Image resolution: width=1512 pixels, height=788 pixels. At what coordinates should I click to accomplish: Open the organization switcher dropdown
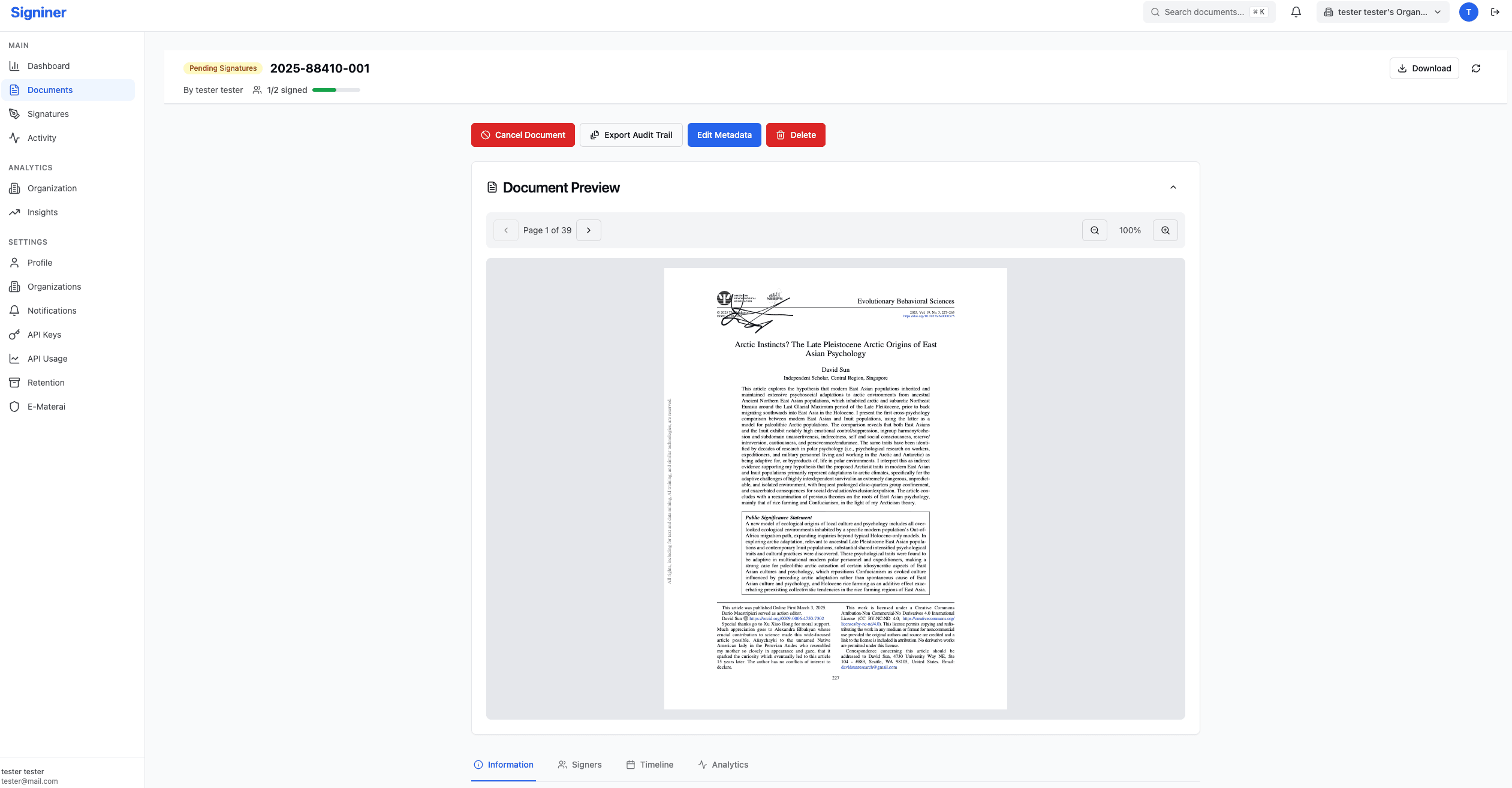tap(1382, 11)
